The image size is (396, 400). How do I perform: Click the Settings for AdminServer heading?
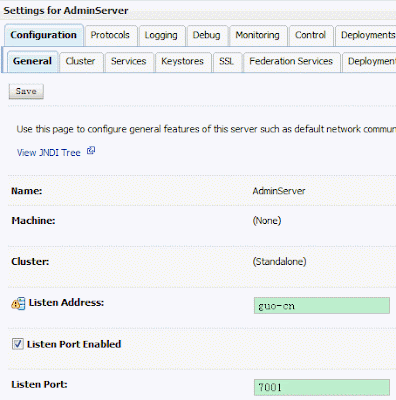(66, 11)
